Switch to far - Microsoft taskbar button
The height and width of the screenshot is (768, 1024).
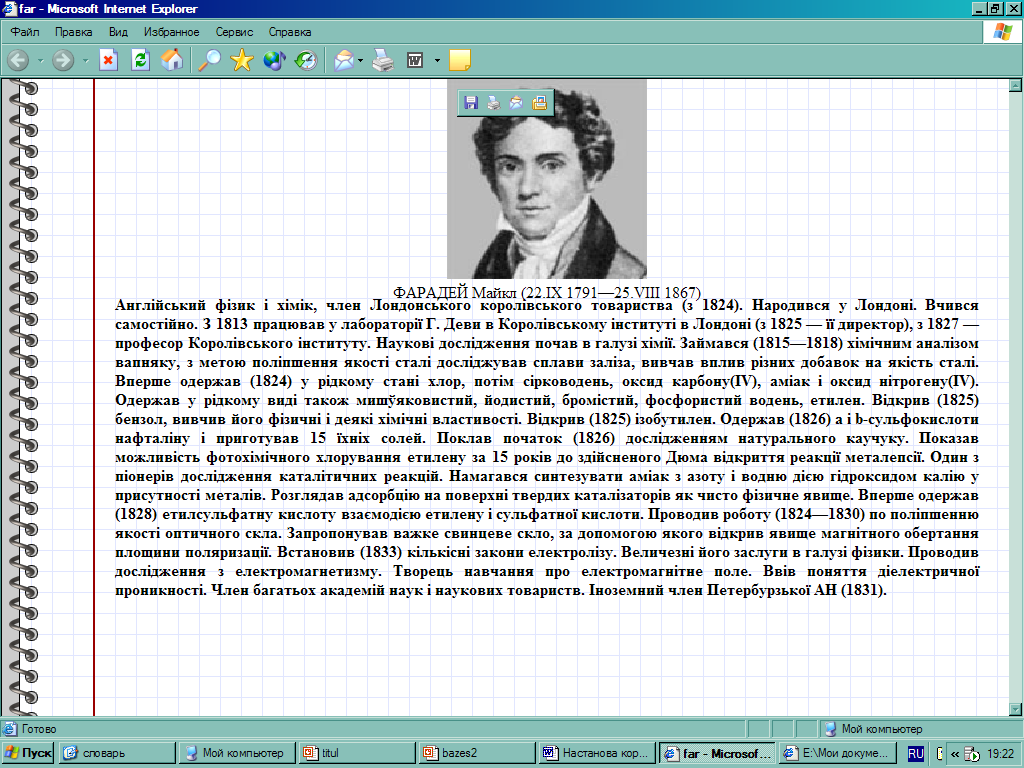coord(718,753)
